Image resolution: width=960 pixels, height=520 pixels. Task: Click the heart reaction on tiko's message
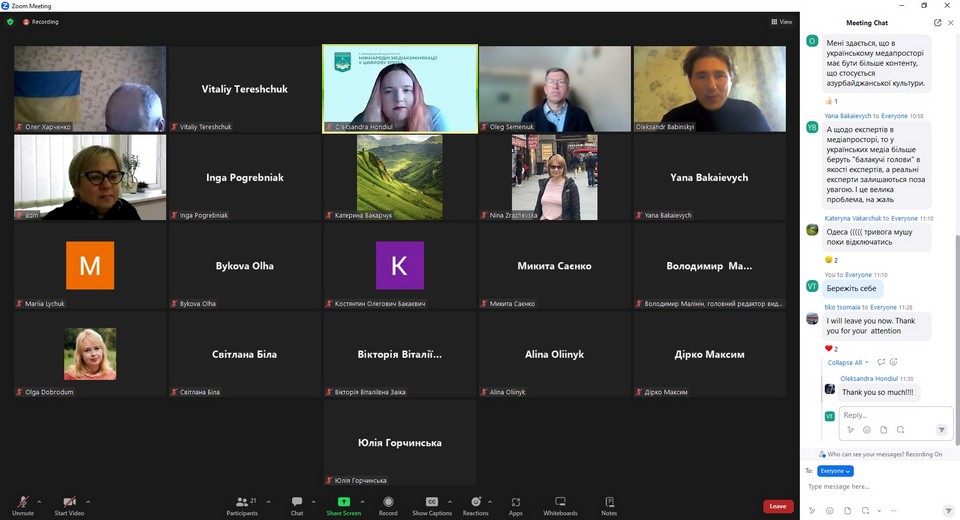pos(829,348)
